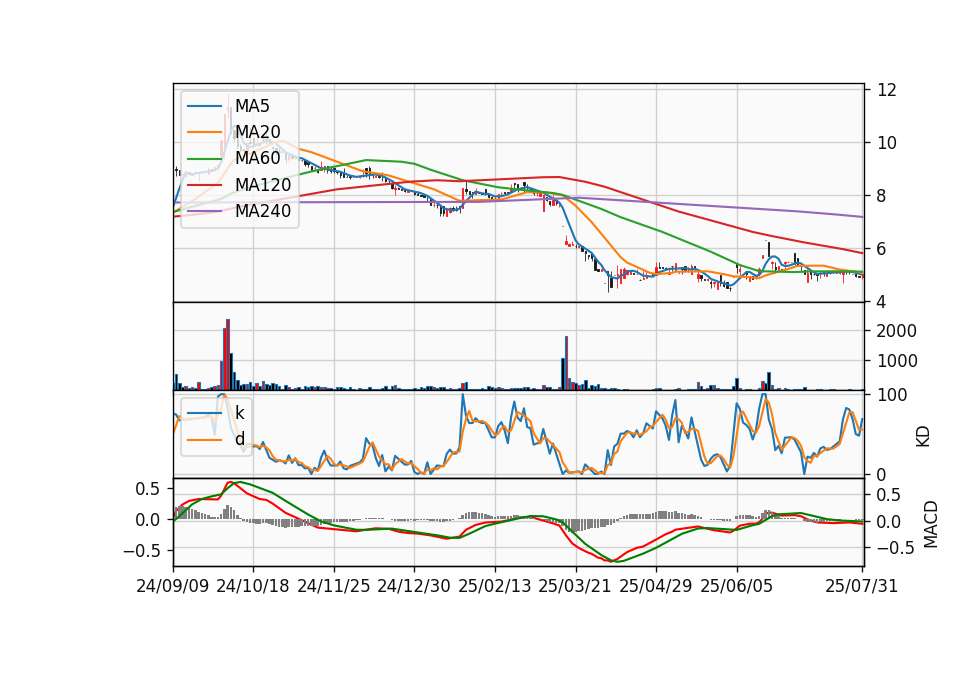This screenshot has height=690, width=960.
Task: Click the date label 24/11/25
Action: tap(334, 586)
